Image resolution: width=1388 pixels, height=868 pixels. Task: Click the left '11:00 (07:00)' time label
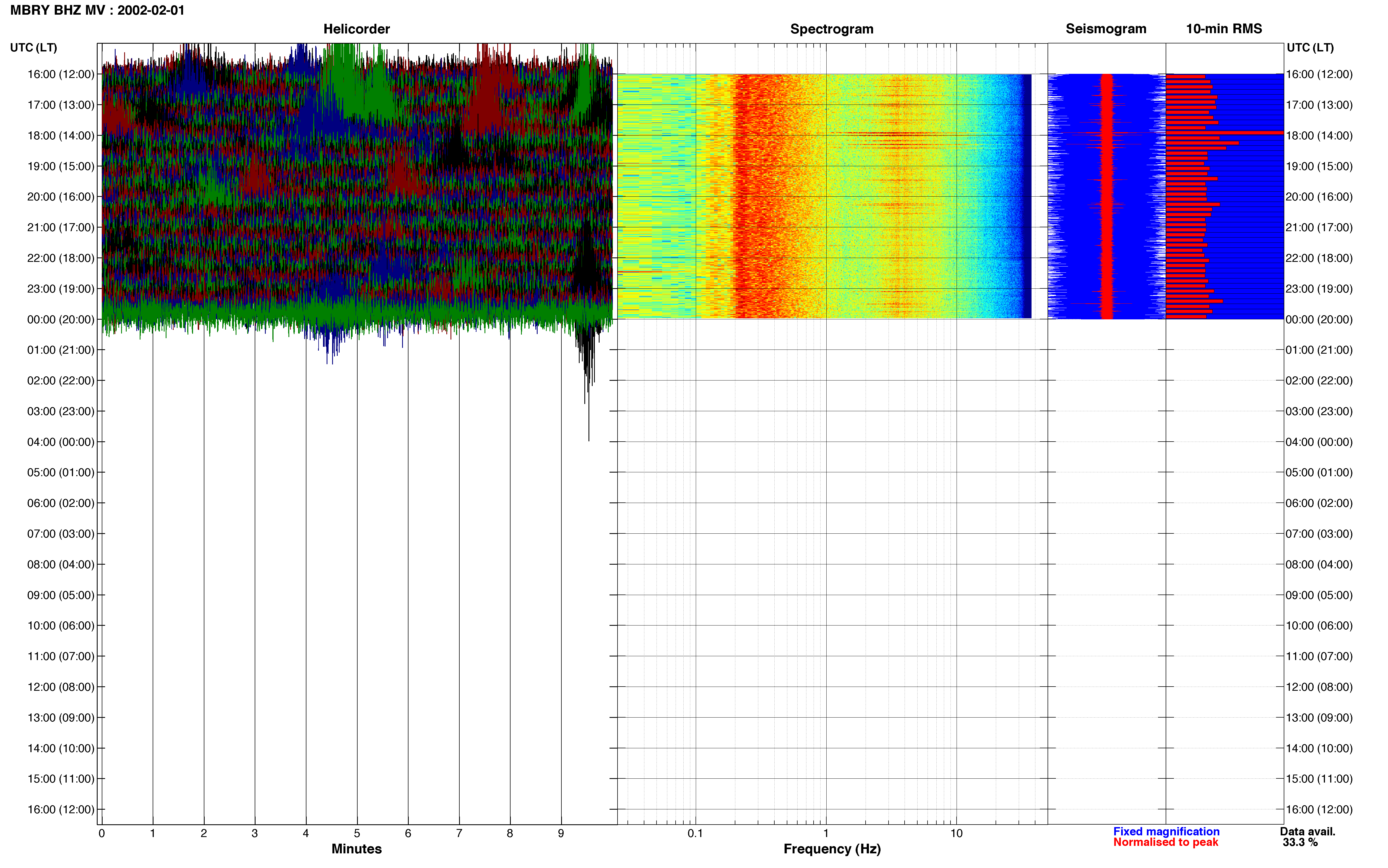click(x=61, y=656)
